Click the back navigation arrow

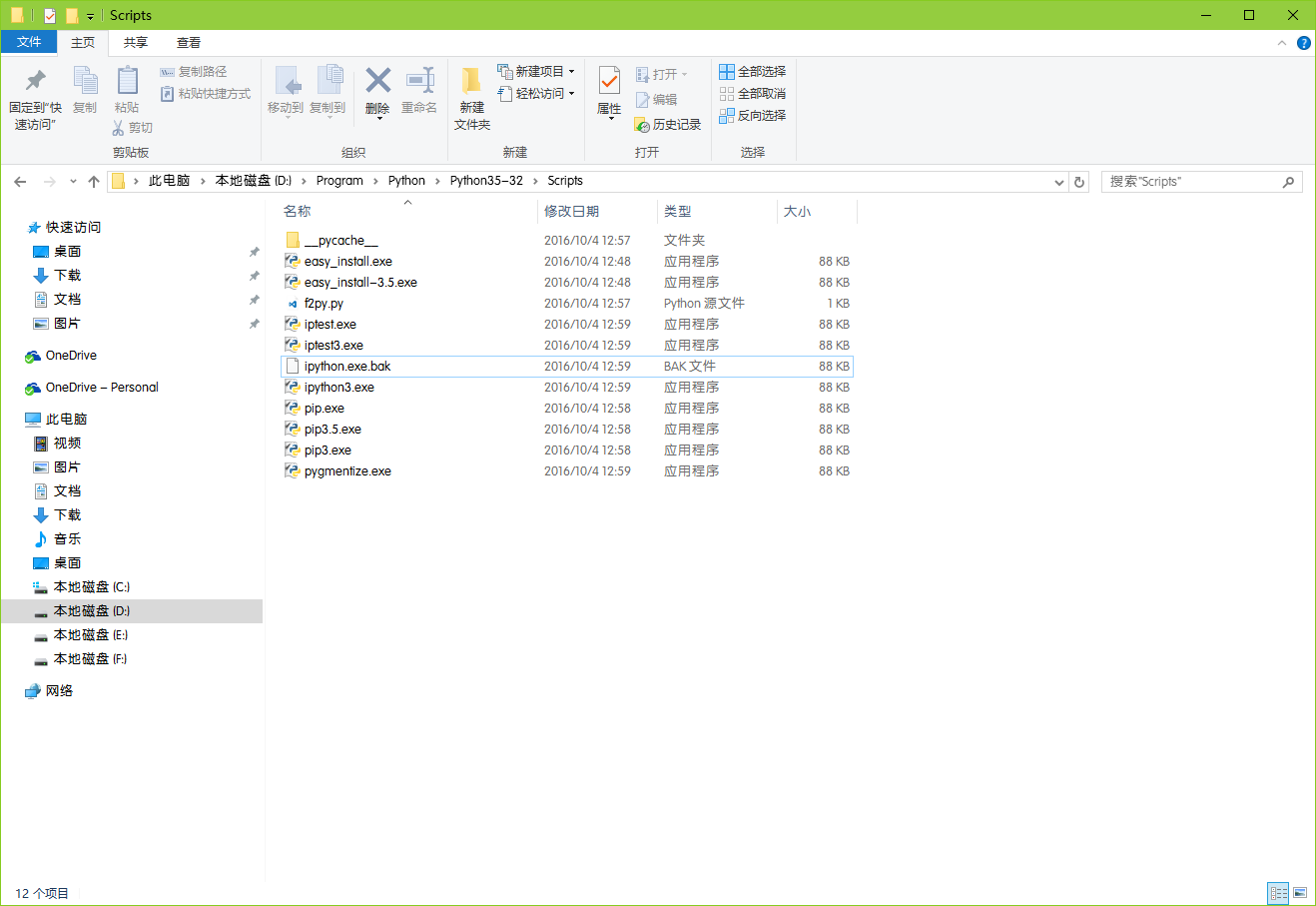(x=20, y=182)
